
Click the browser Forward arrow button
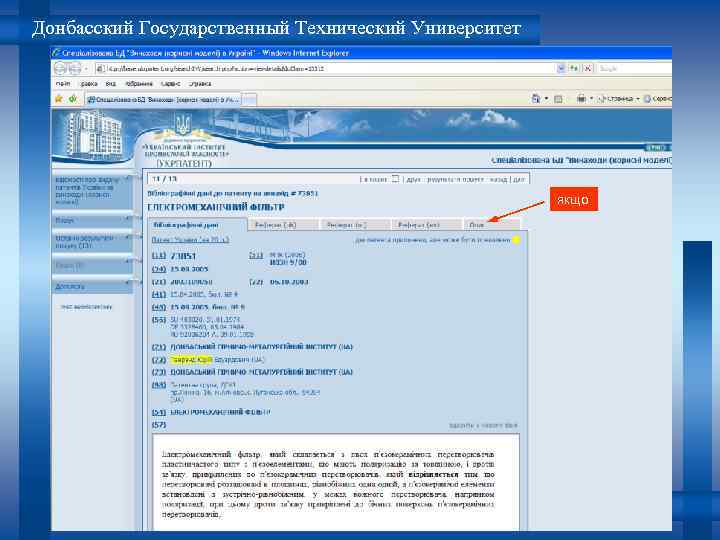(74, 68)
